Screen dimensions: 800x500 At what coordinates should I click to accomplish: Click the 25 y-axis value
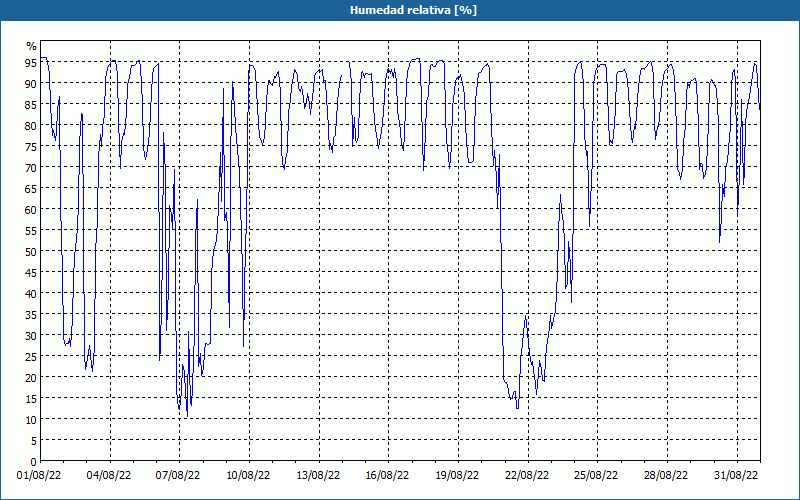tap(31, 357)
